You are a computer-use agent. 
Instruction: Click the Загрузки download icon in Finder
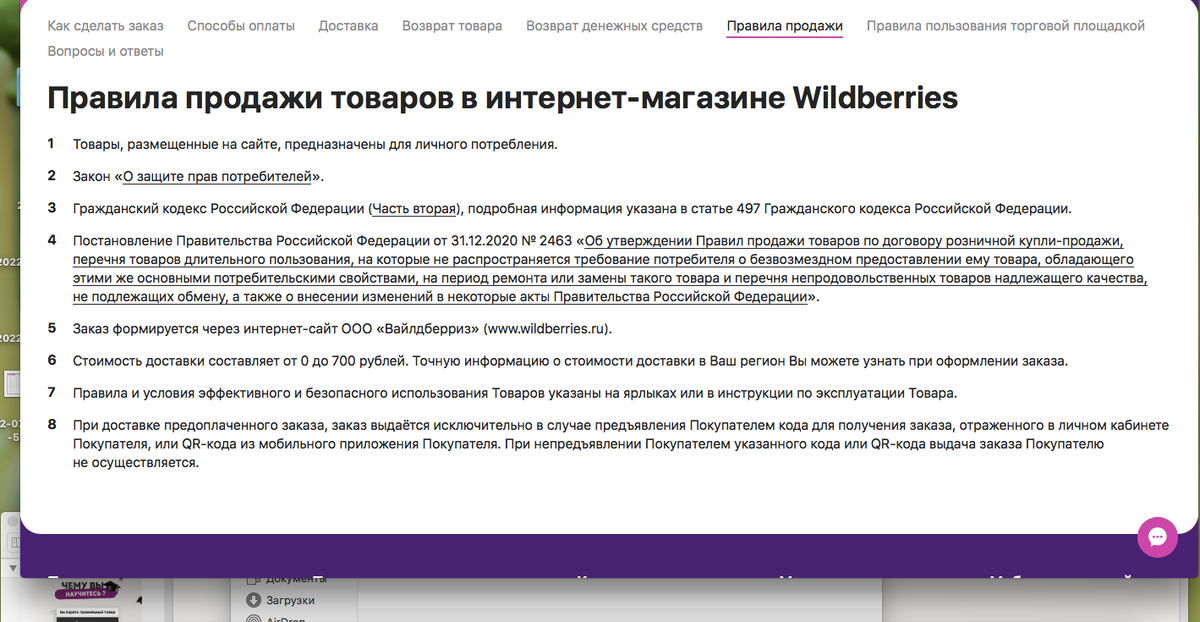[252, 600]
